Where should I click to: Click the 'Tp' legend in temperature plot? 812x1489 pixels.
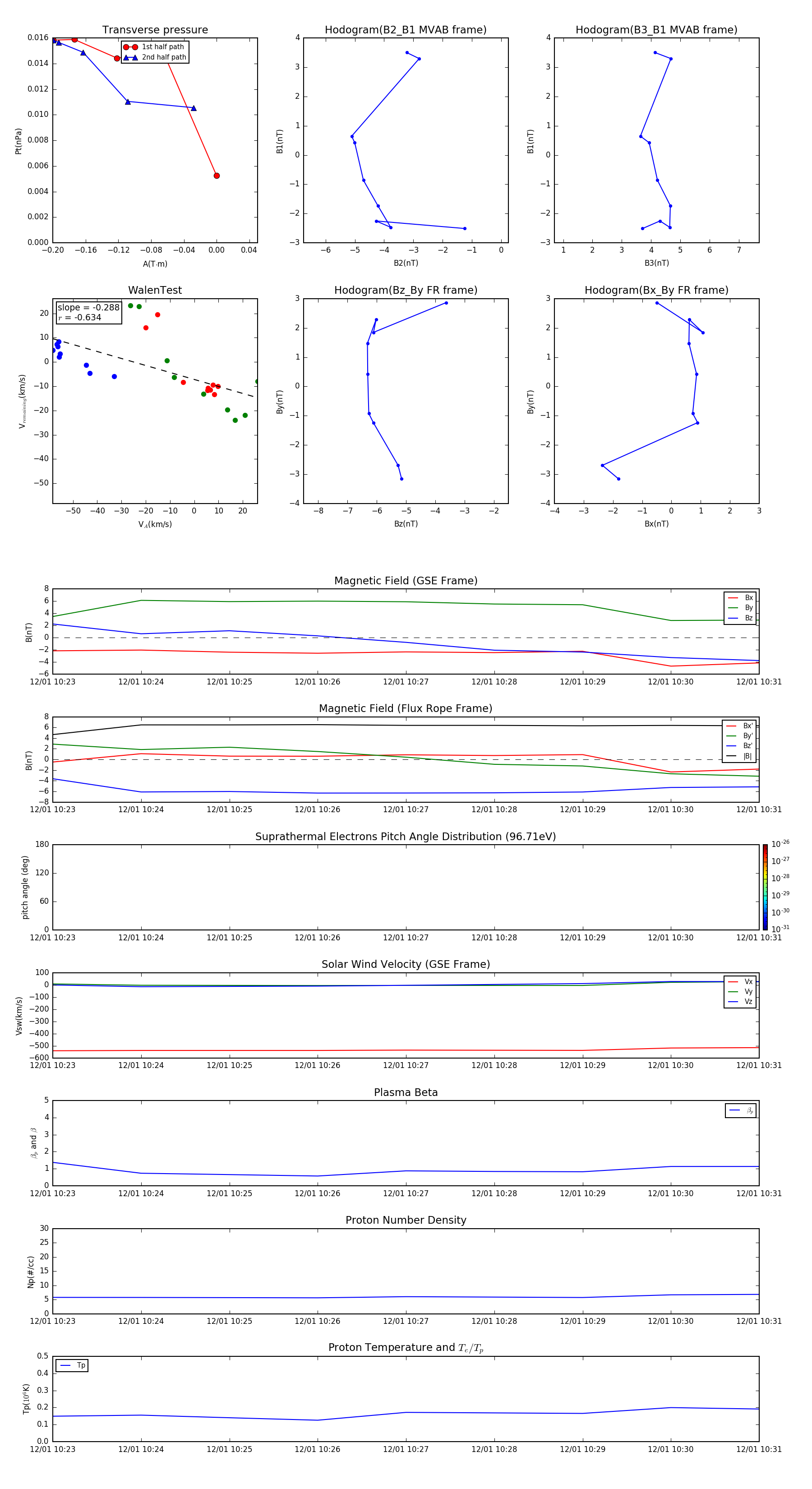point(72,1366)
